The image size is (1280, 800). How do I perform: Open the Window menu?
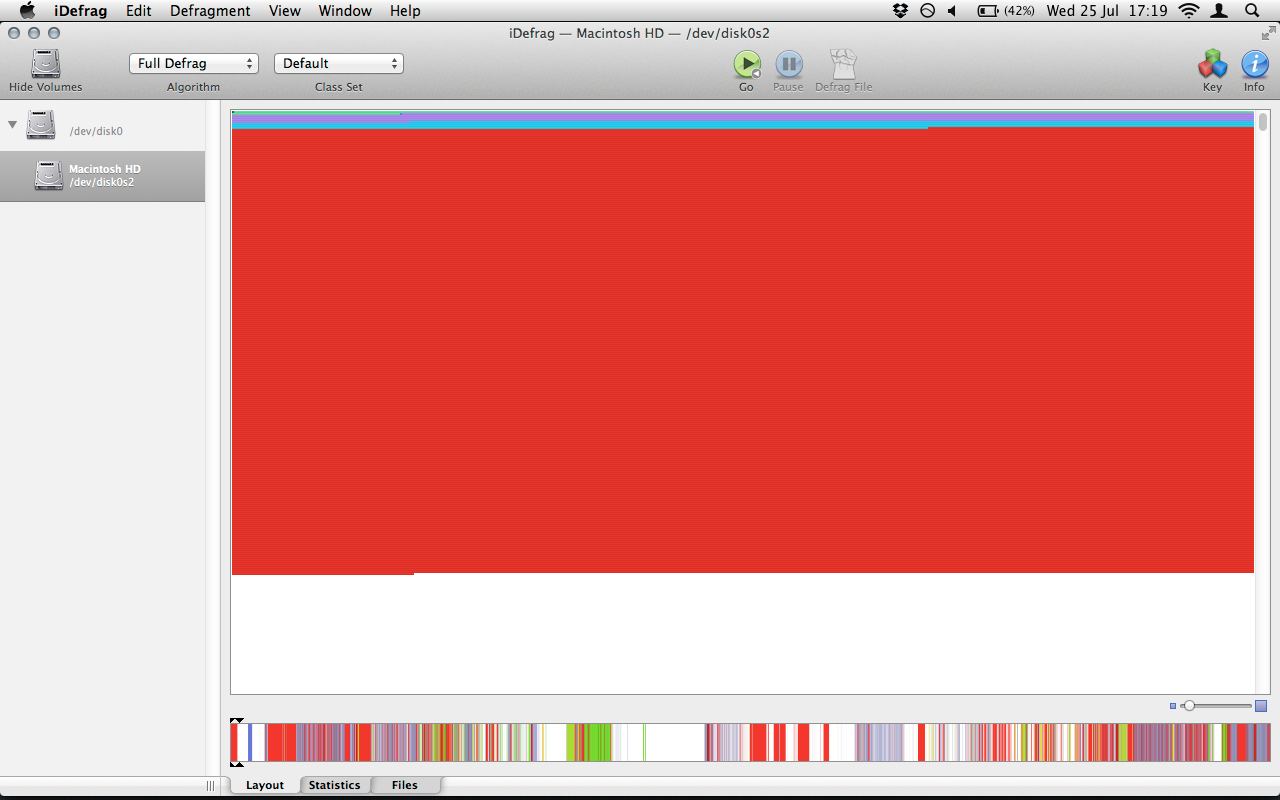tap(345, 11)
